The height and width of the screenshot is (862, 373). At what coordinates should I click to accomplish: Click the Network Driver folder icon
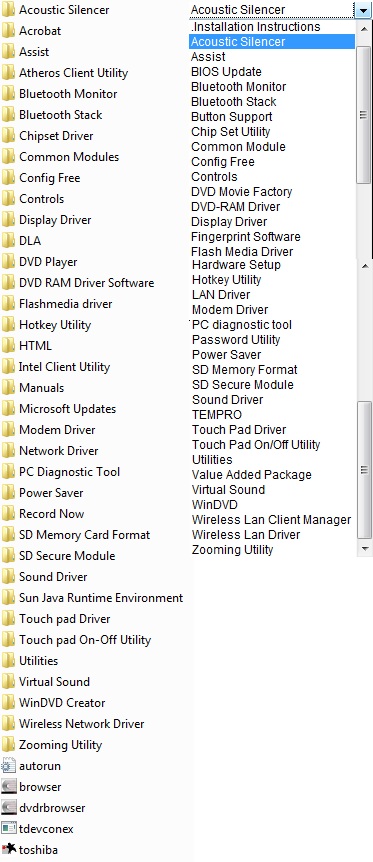(x=8, y=451)
